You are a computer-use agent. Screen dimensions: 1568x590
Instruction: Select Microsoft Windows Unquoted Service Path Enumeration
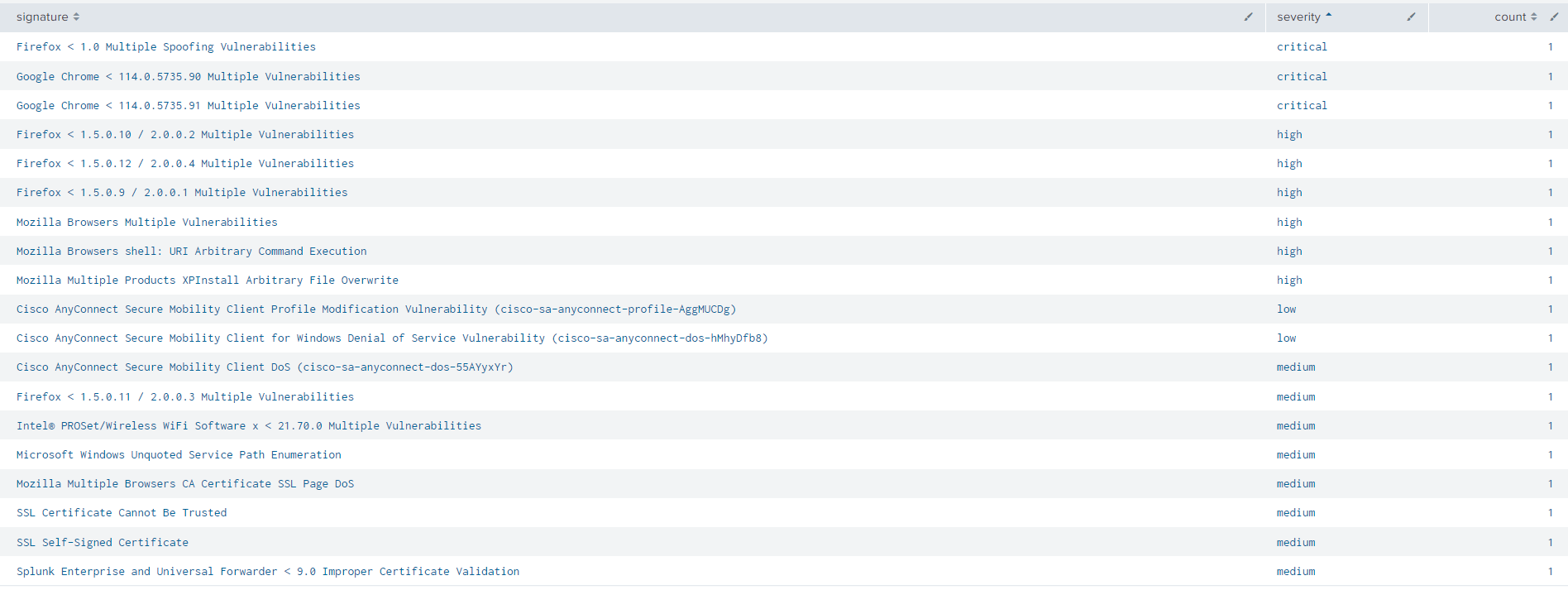[179, 454]
